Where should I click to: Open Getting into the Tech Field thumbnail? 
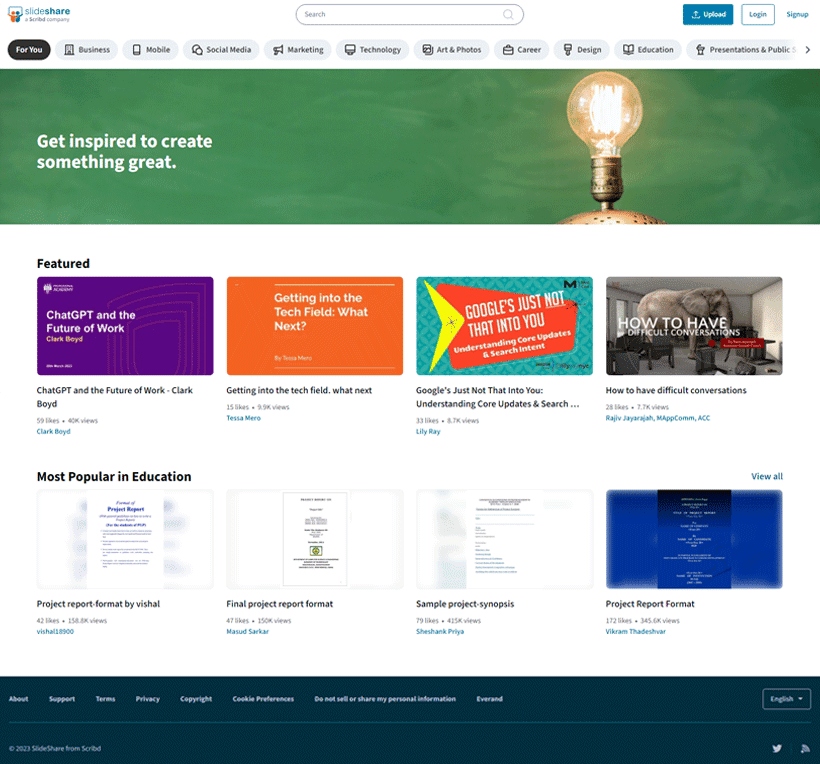pyautogui.click(x=315, y=326)
